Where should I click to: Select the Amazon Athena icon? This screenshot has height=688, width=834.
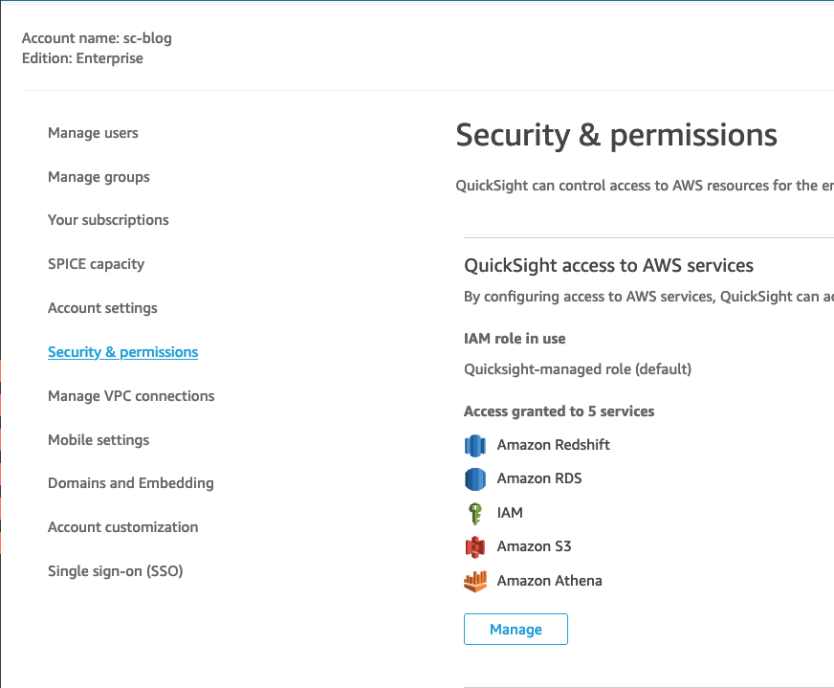pyautogui.click(x=475, y=580)
